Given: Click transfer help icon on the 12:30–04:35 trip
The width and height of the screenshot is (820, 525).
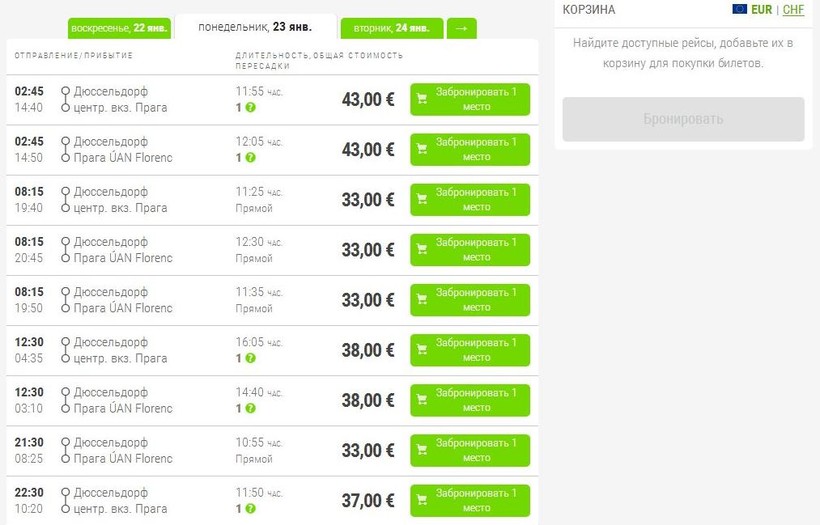Looking at the screenshot, I should 250,358.
